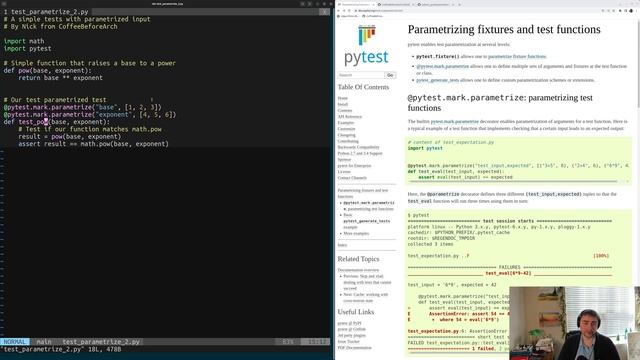
Task: Focus the pytest docs Search field
Action: (361, 75)
